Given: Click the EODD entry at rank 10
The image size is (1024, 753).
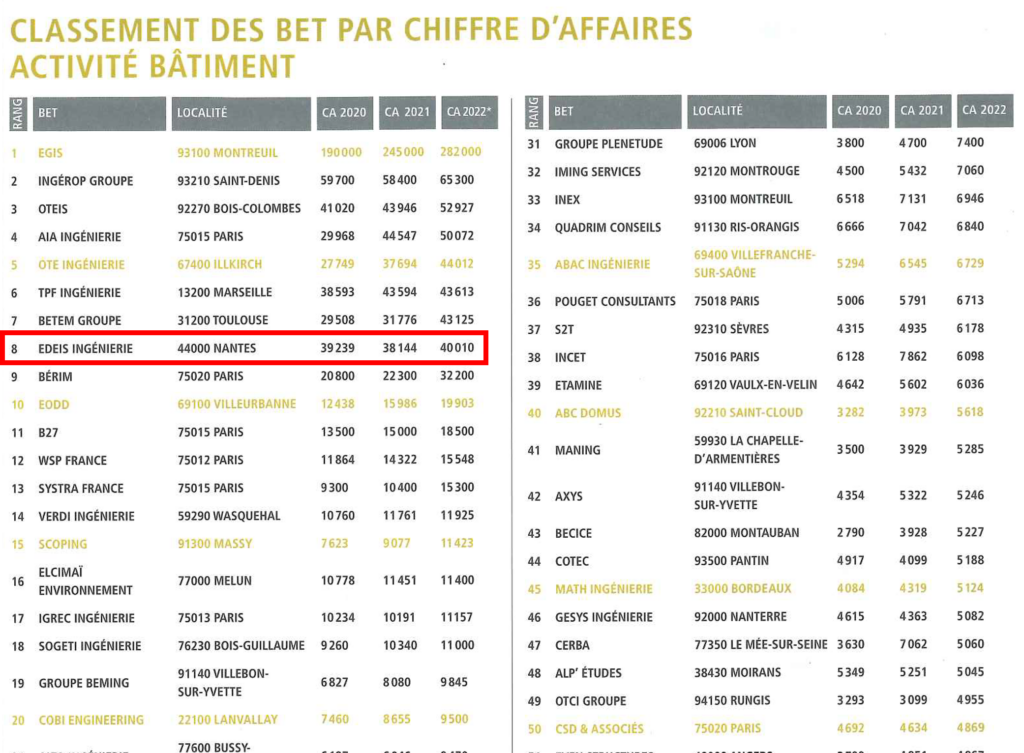Looking at the screenshot, I should tap(54, 405).
